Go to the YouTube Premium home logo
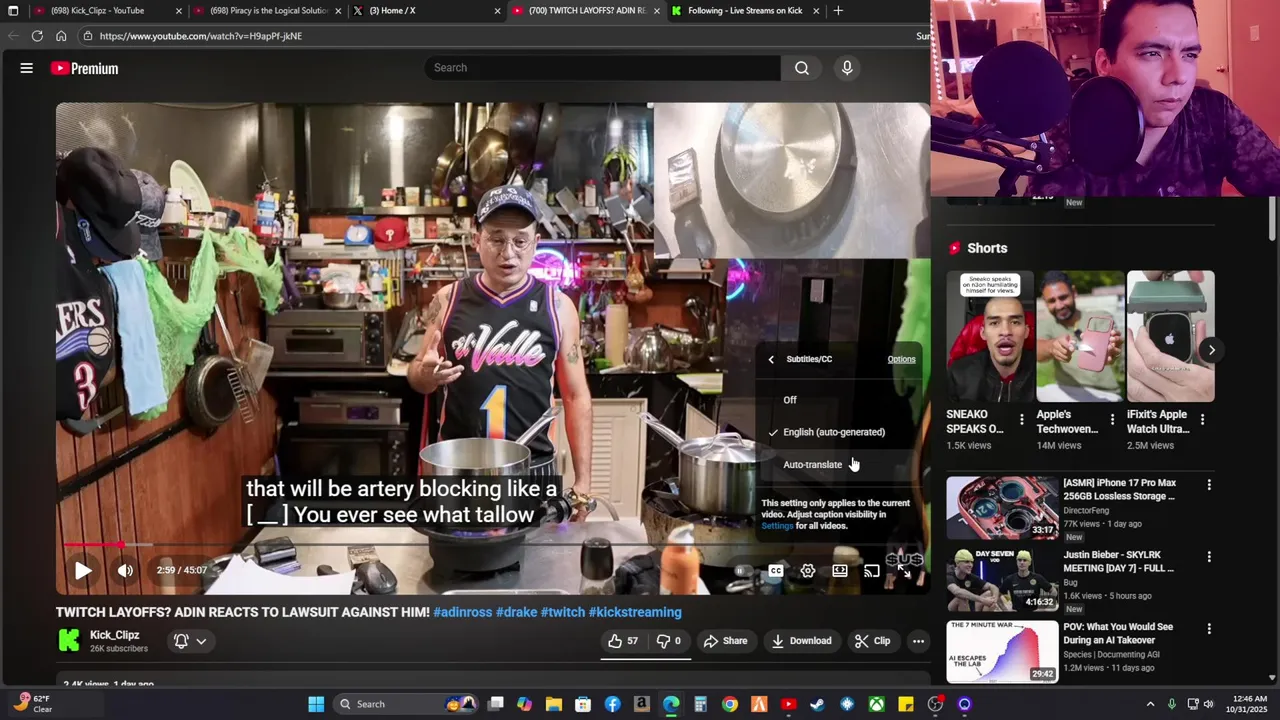 pyautogui.click(x=85, y=68)
